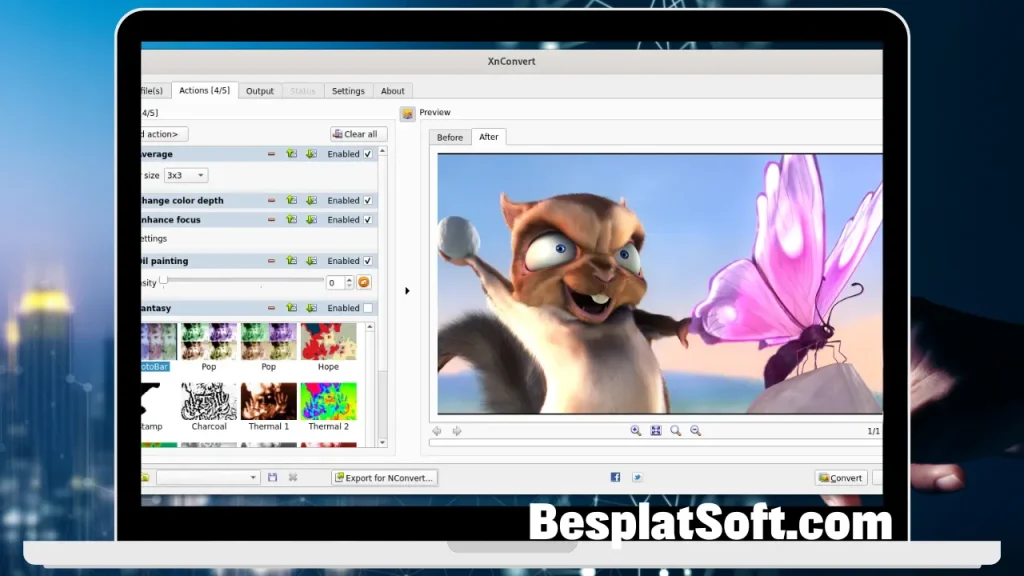The image size is (1024, 576).
Task: Fit the preview image to window
Action: (656, 430)
